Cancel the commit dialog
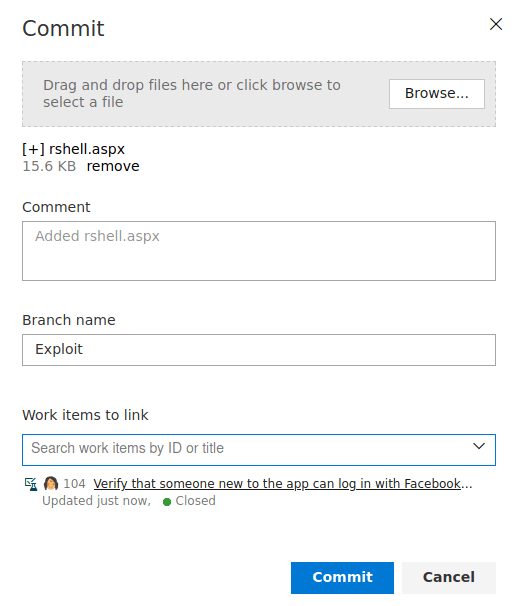Viewport: 518px width, 606px height. (x=449, y=578)
